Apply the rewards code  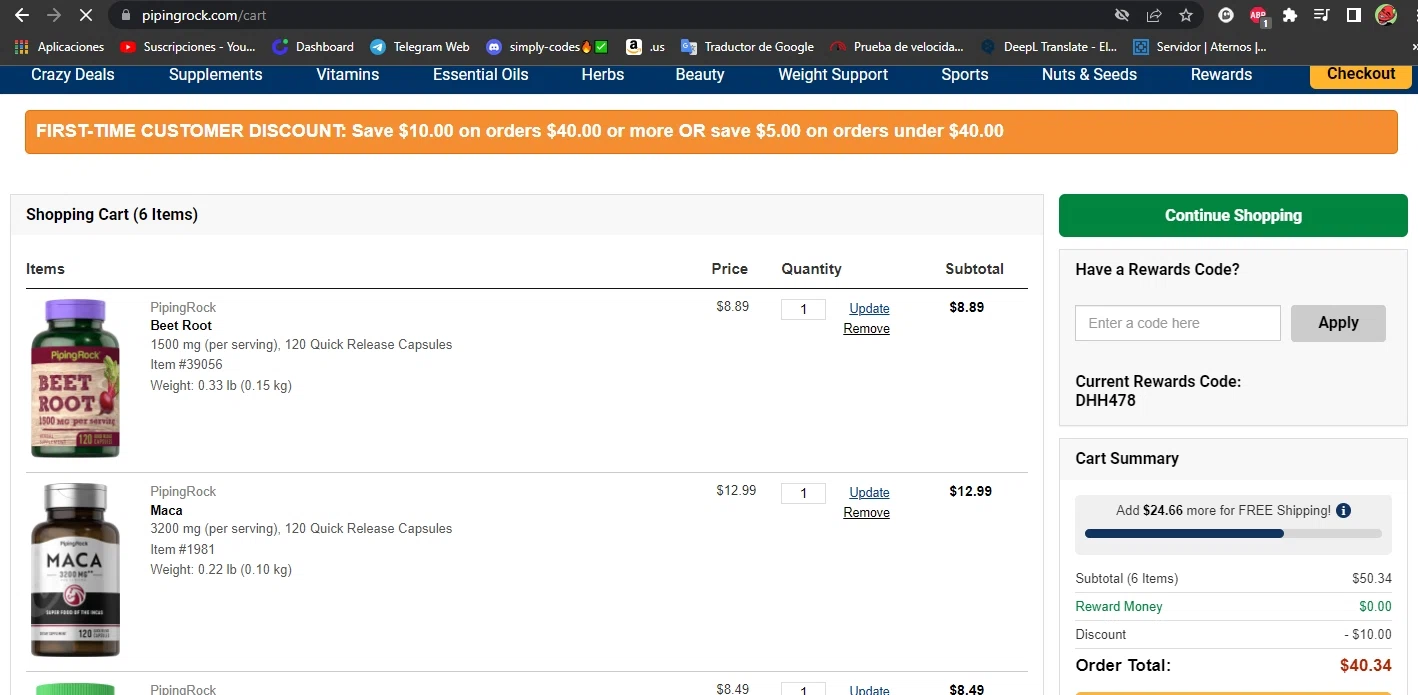(1338, 323)
